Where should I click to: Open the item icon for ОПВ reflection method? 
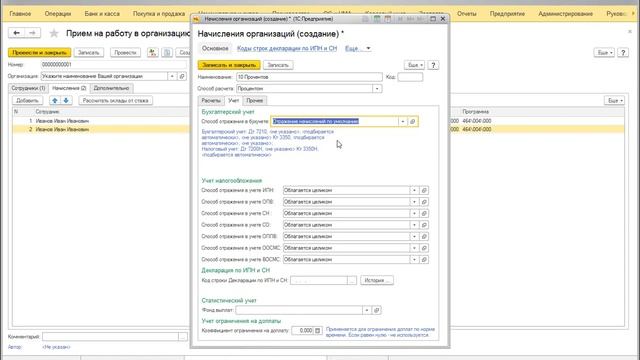coord(424,202)
